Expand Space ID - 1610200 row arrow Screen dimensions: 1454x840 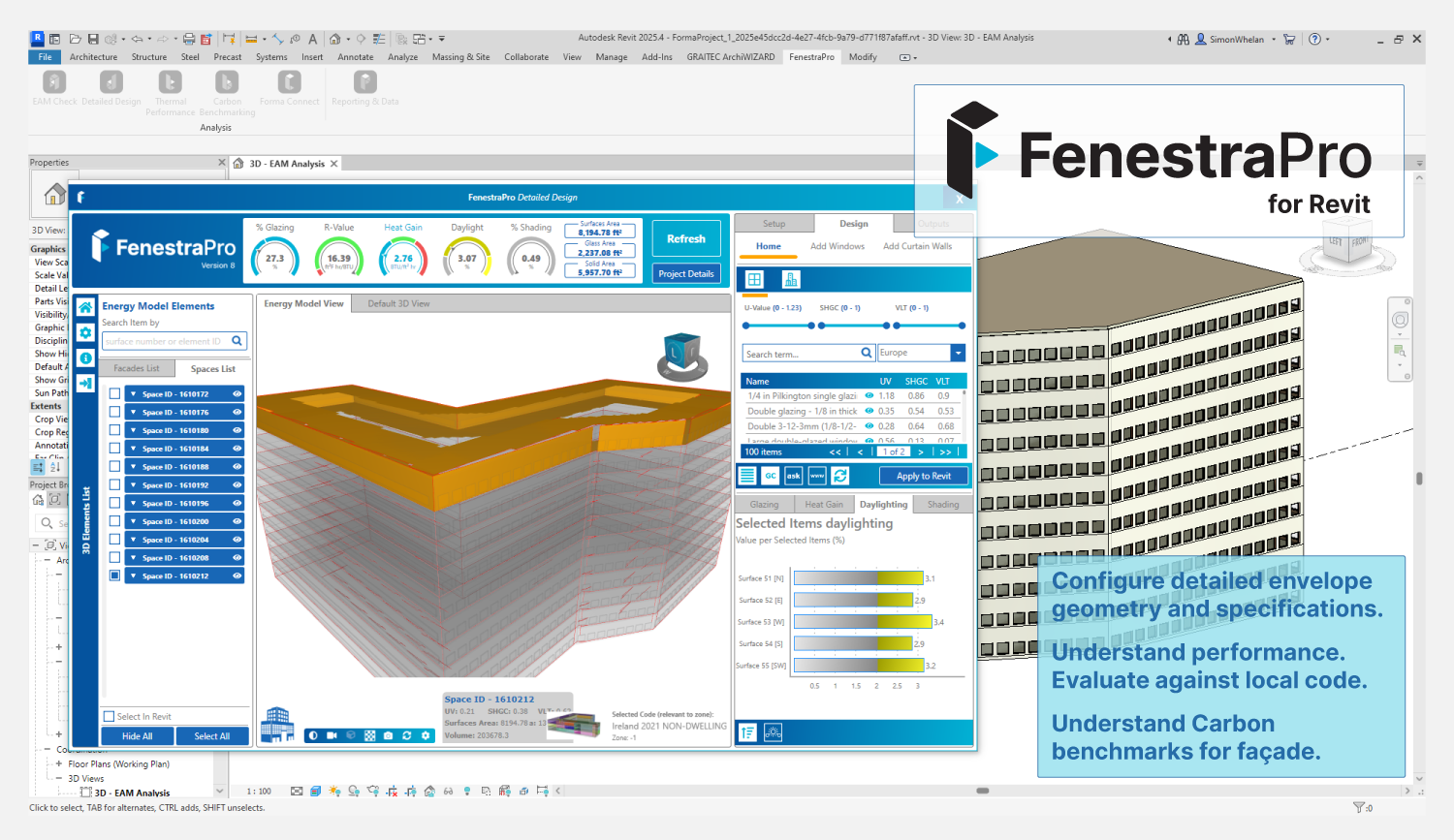(x=133, y=521)
